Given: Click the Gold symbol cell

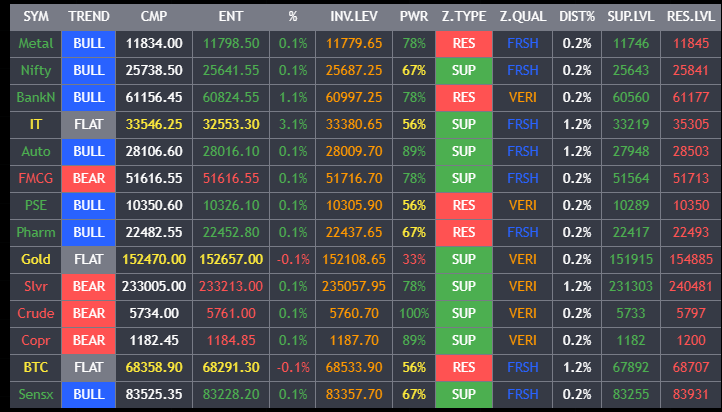Looking at the screenshot, I should (x=36, y=259).
